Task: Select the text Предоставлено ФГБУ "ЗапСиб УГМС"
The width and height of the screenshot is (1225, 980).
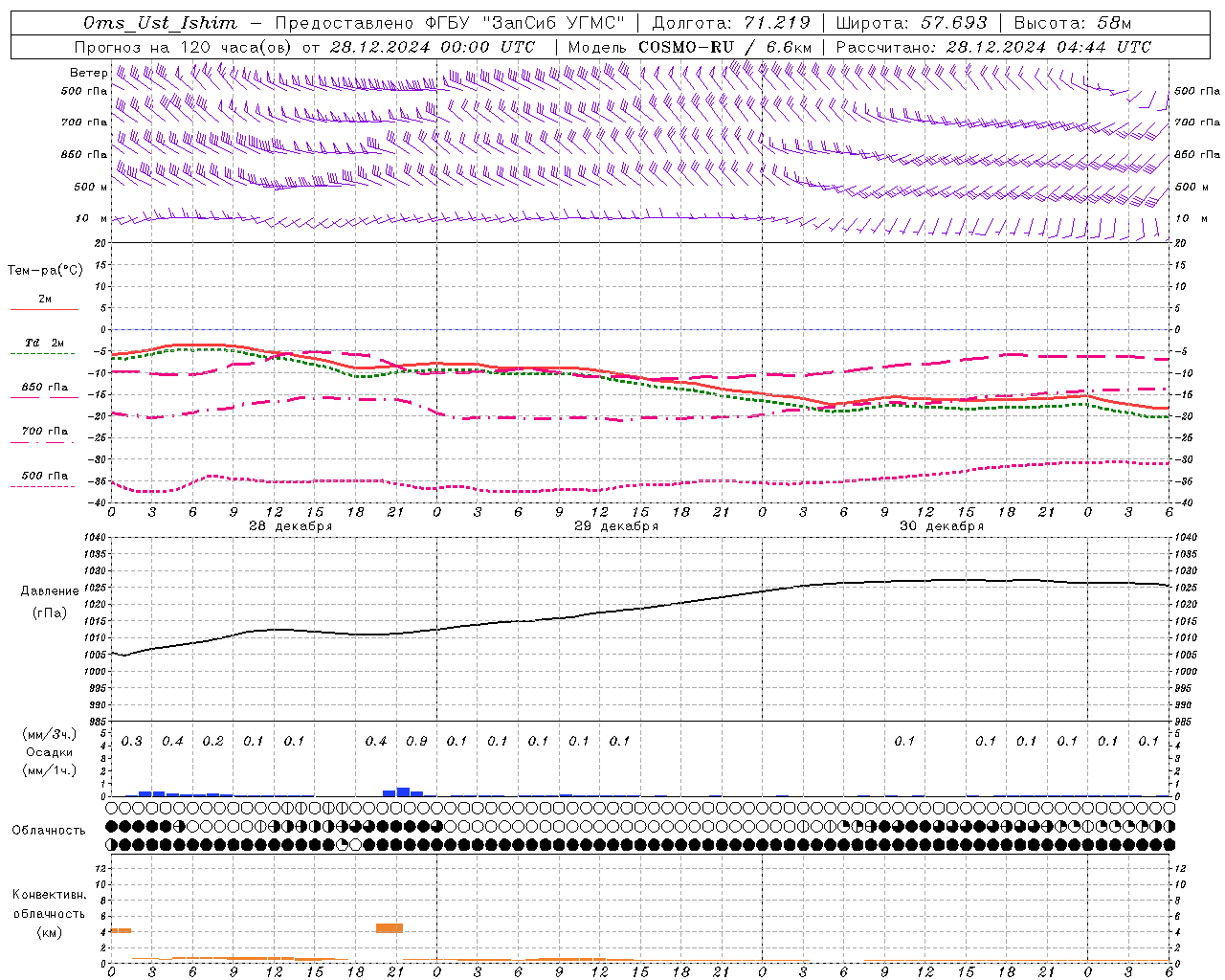Action: [450, 23]
